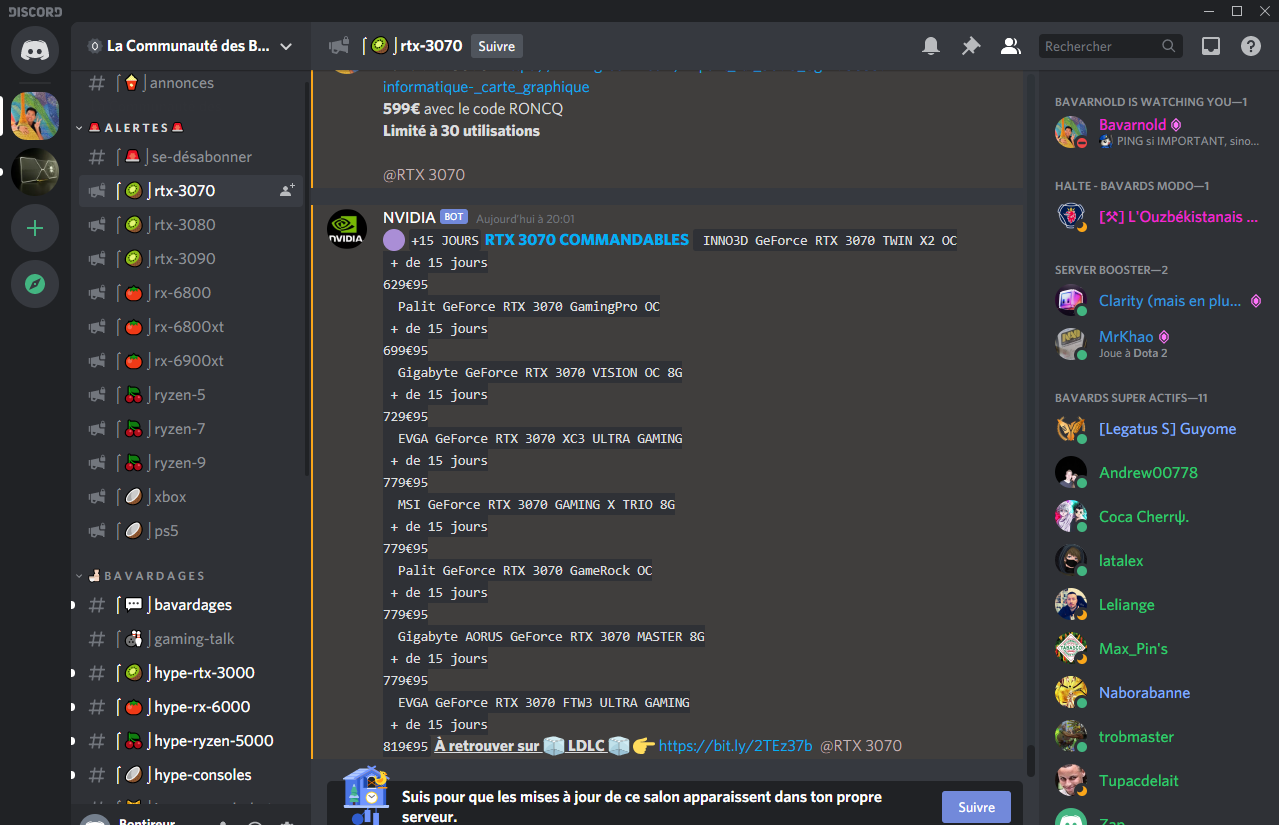Screen dimensions: 1279x825
Task: Click announcement megaphone icon in channel header
Action: pyautogui.click(x=339, y=46)
